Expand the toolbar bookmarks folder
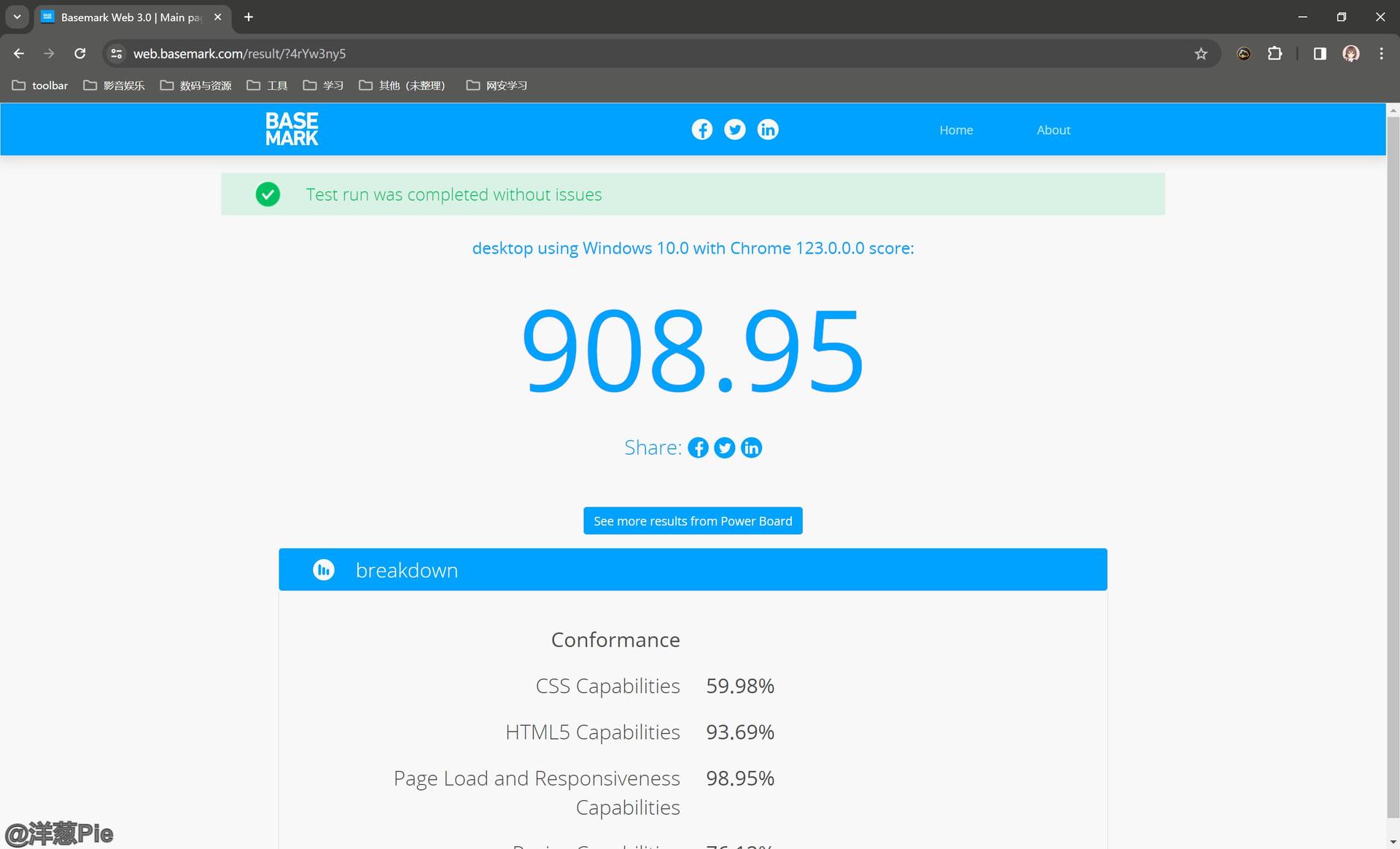The height and width of the screenshot is (849, 1400). click(x=40, y=85)
